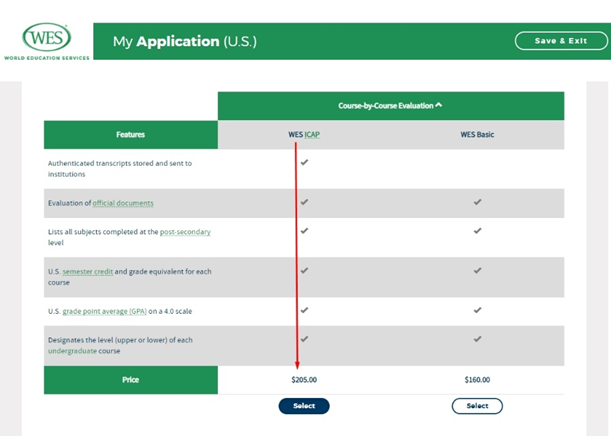Image resolution: width=611 pixels, height=436 pixels.
Task: Click WES Basic checkmark for GPA row
Action: click(477, 310)
